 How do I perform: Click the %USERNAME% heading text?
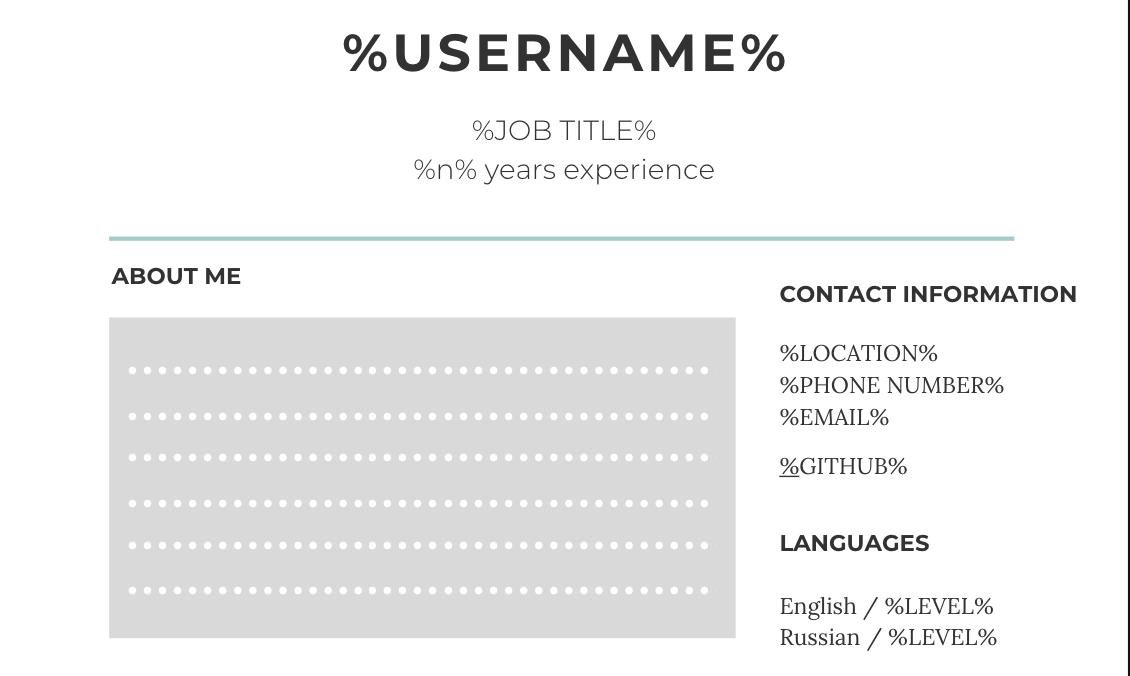click(564, 53)
